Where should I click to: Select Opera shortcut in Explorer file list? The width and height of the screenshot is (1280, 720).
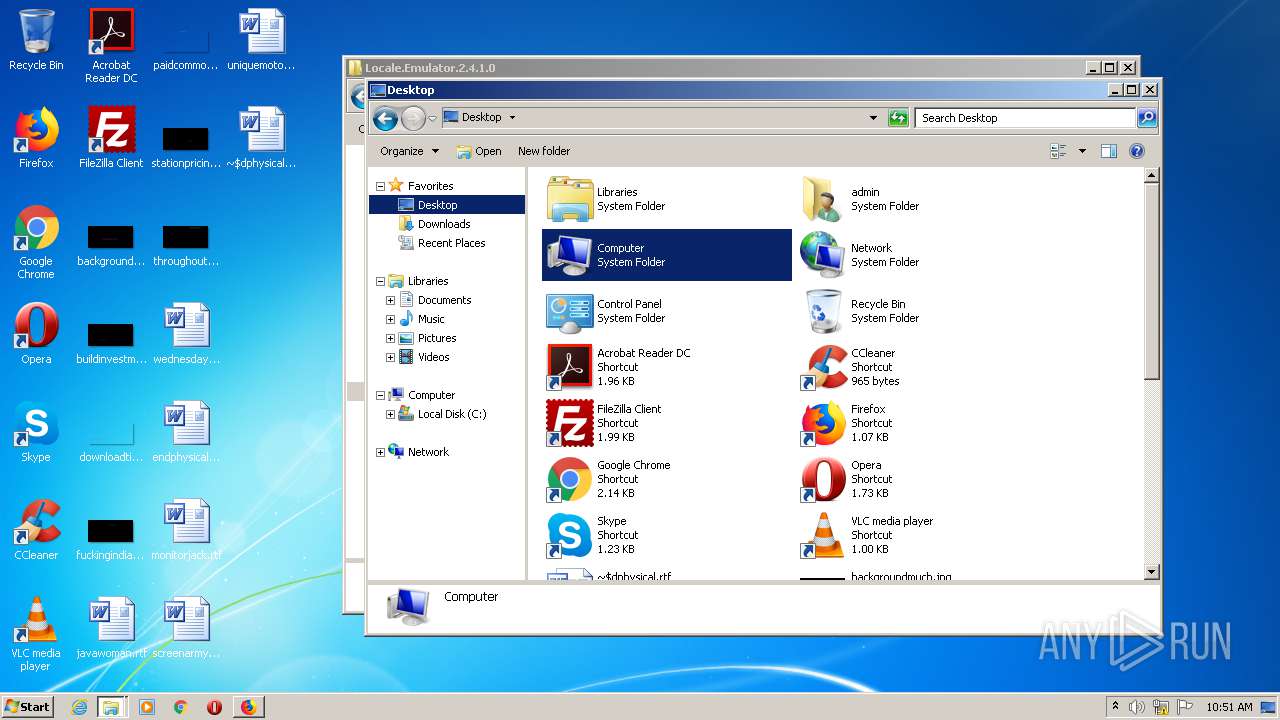pos(823,479)
